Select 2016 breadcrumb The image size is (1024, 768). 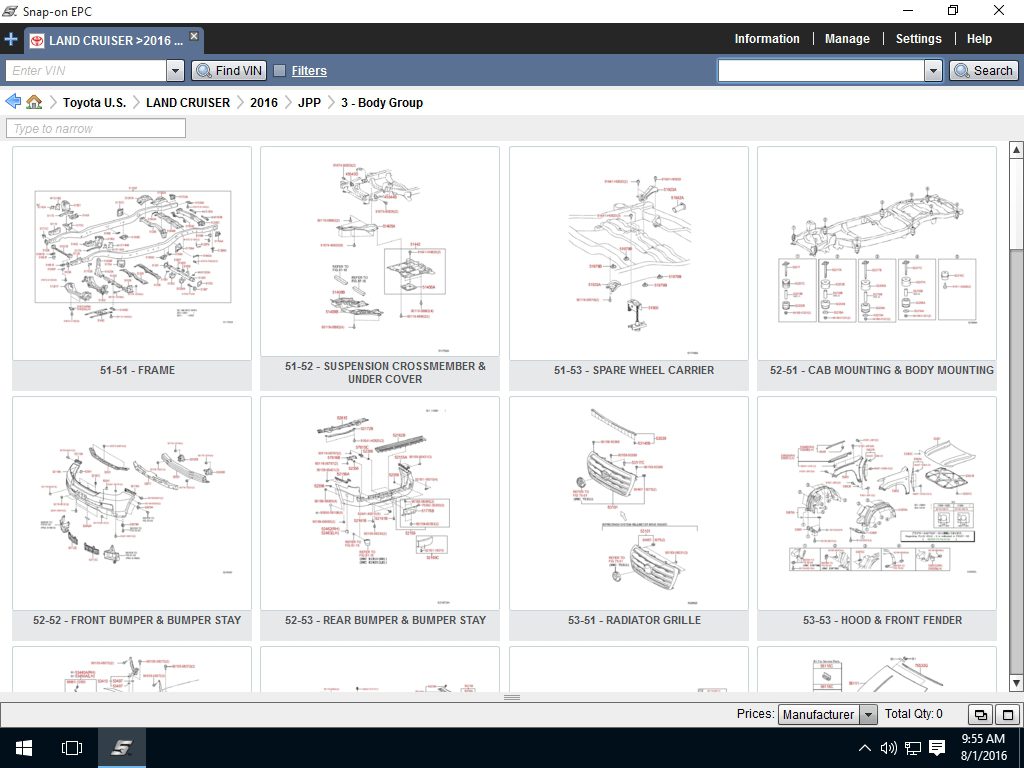pyautogui.click(x=264, y=103)
